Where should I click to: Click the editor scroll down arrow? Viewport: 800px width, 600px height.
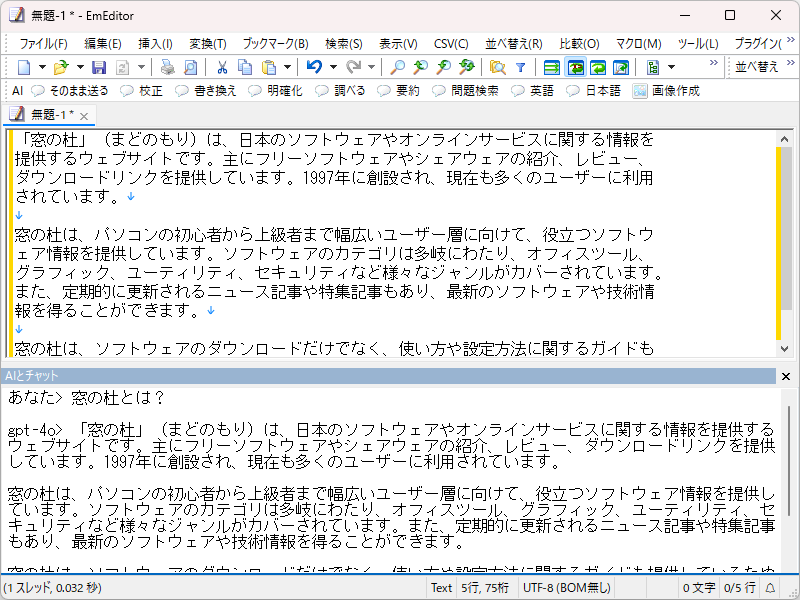(784, 349)
